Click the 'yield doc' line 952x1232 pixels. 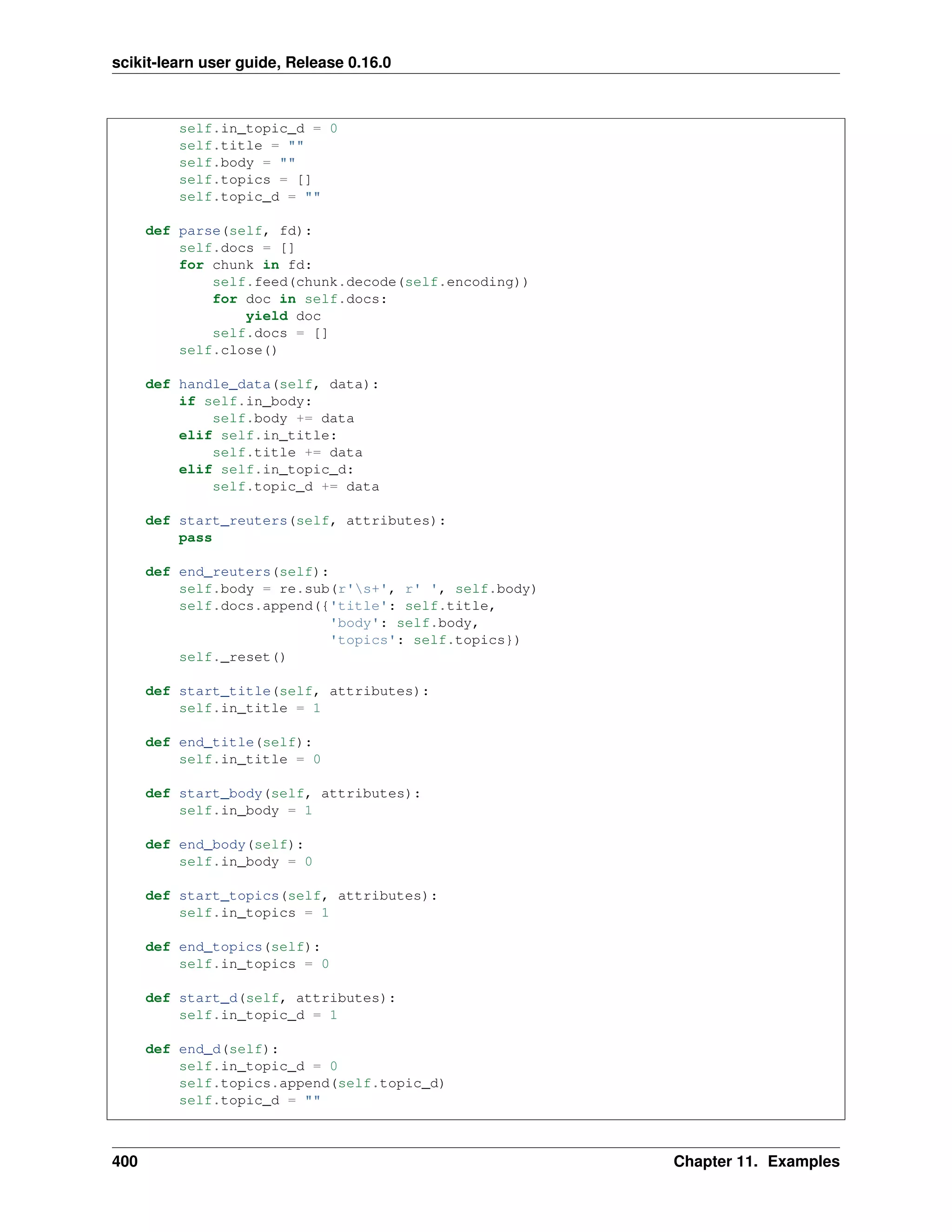click(x=283, y=317)
